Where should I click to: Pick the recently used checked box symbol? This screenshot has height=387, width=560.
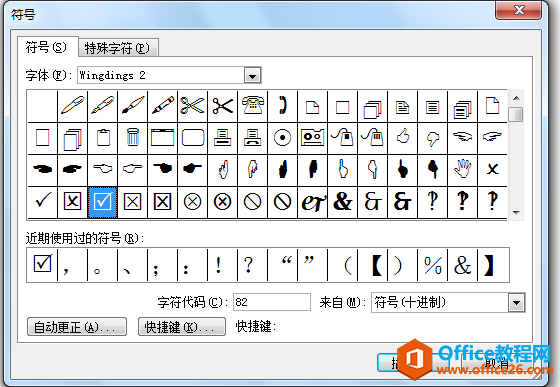click(x=42, y=265)
